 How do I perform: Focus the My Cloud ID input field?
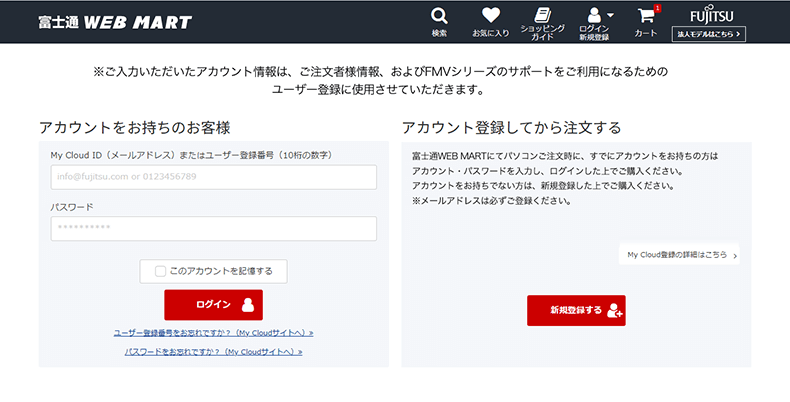213,177
